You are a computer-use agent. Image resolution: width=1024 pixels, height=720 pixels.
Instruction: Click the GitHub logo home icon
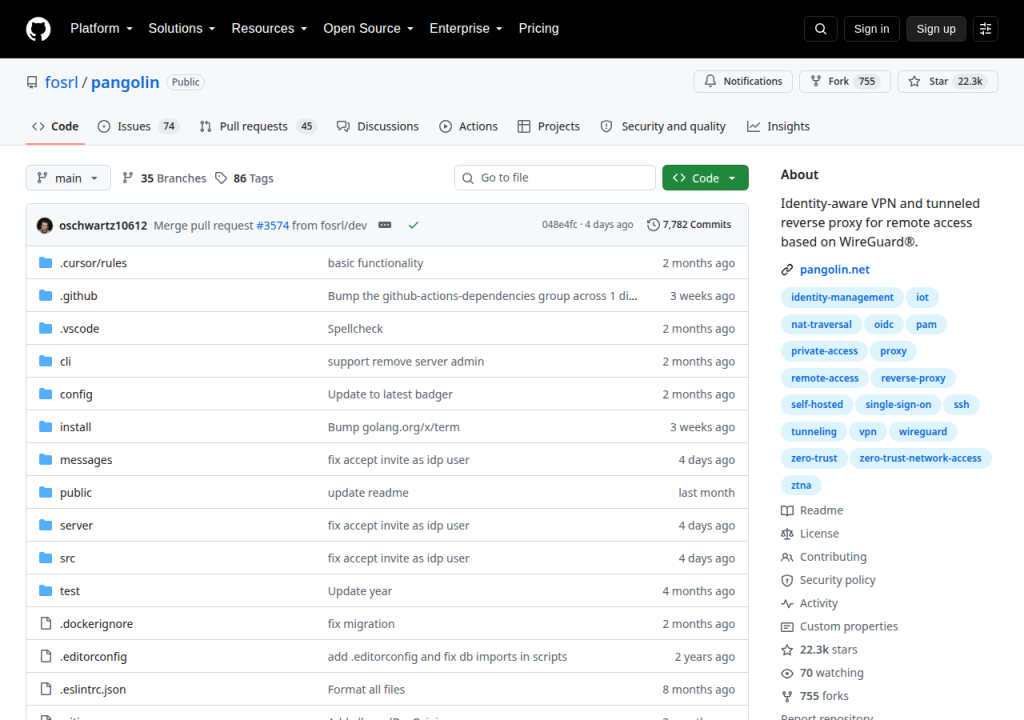pyautogui.click(x=38, y=29)
